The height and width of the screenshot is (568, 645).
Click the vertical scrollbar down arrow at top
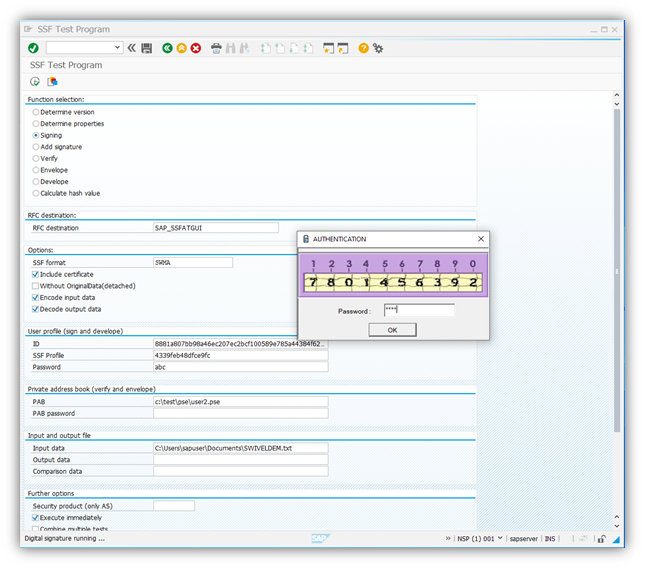point(617,104)
